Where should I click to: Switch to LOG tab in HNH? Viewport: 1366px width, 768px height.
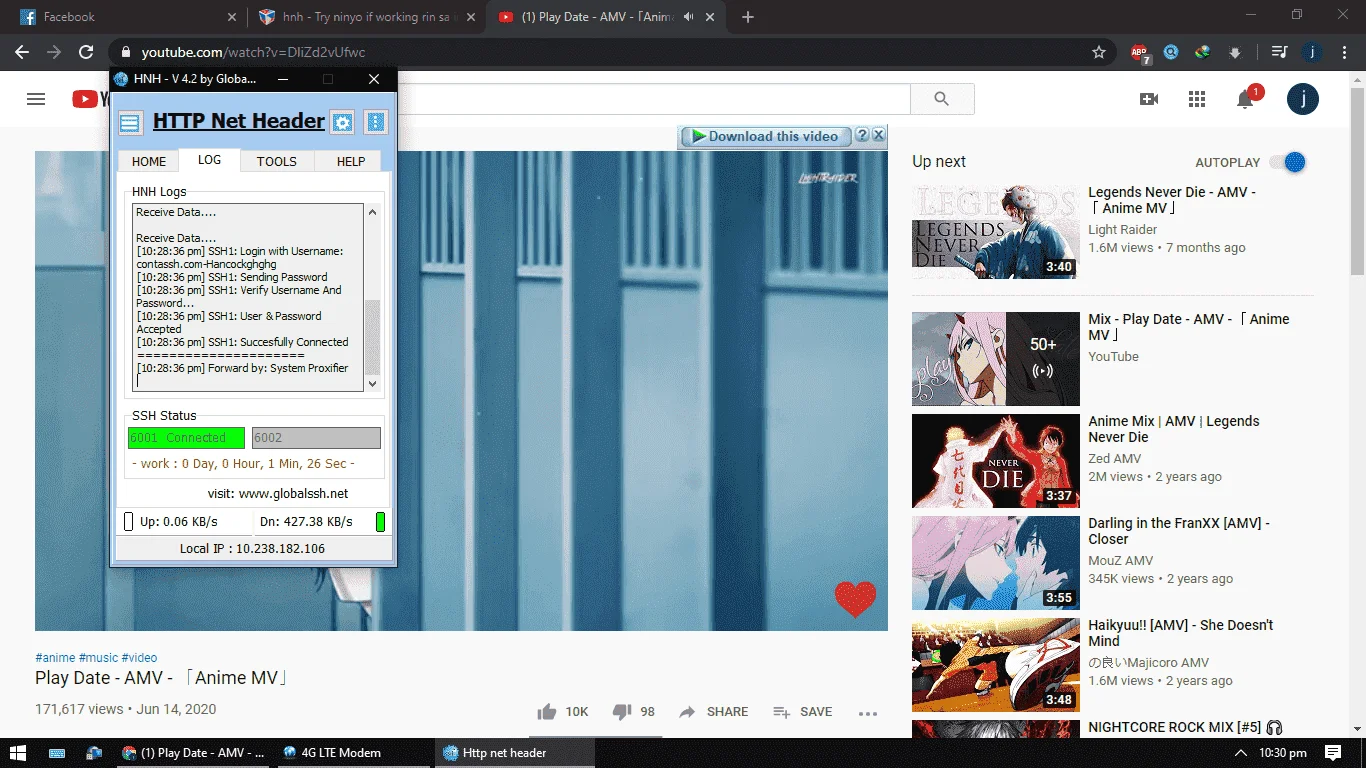(x=209, y=160)
